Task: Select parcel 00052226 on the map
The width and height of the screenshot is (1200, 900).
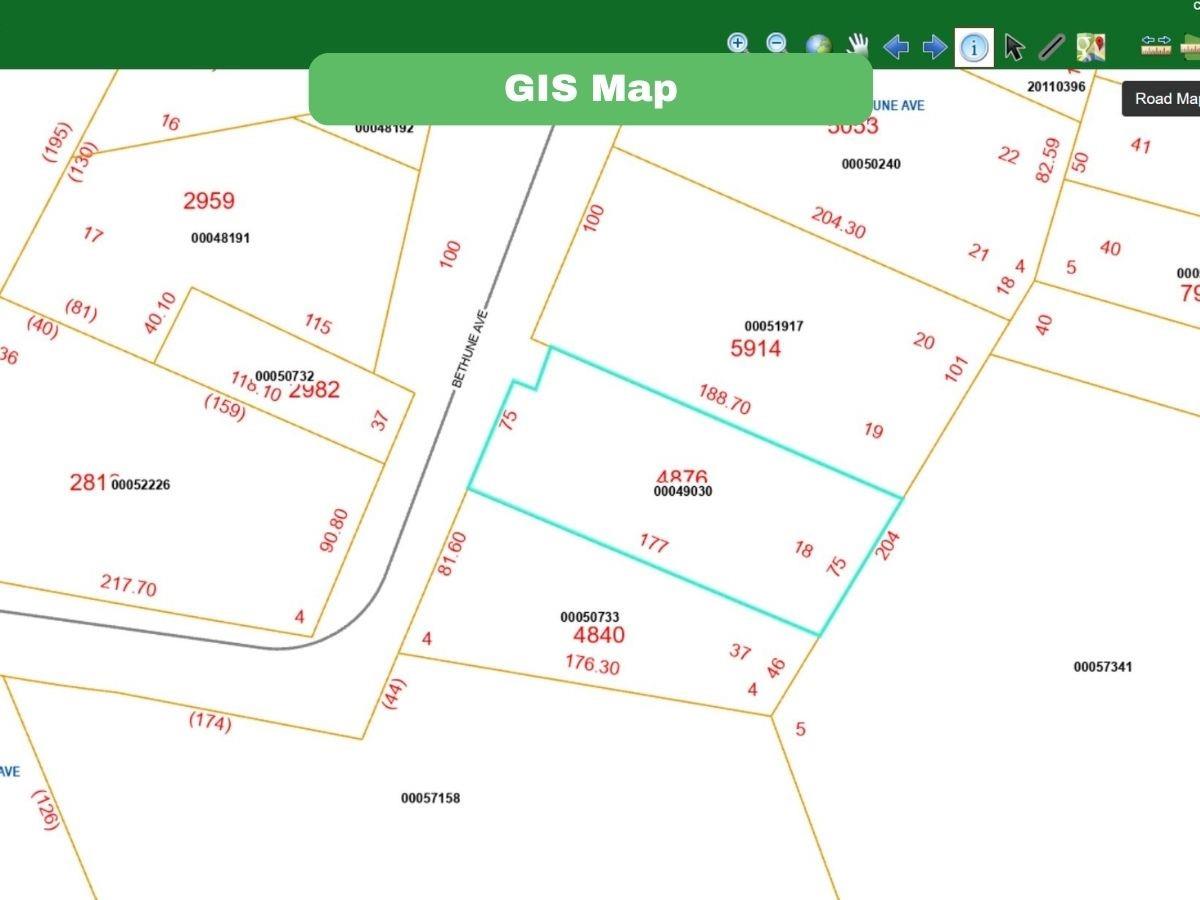Action: tap(141, 485)
